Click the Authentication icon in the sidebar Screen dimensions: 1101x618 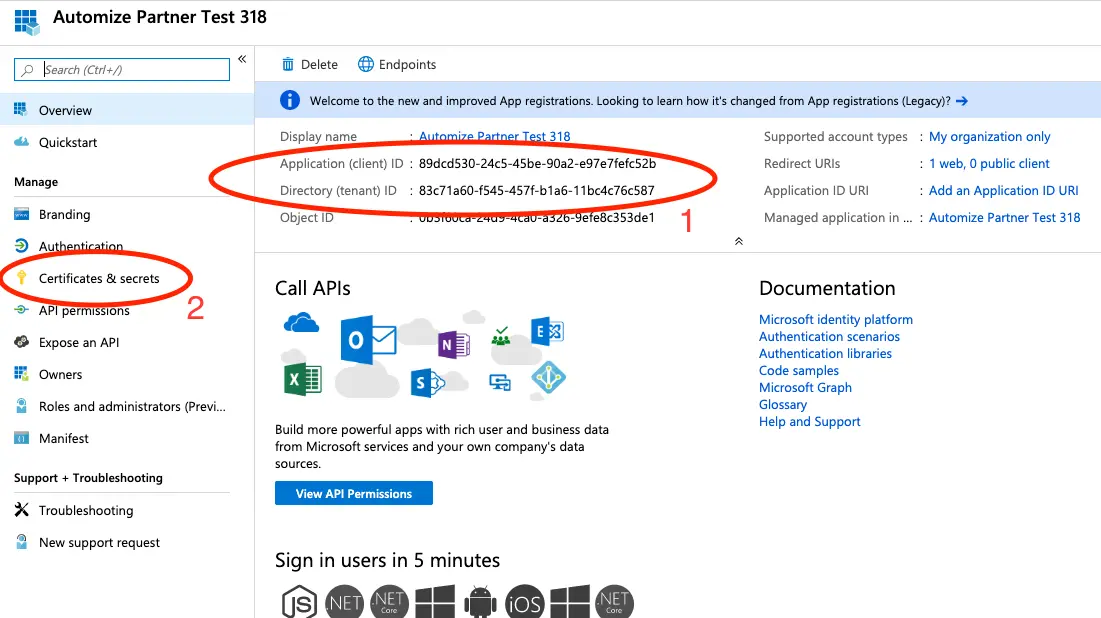22,246
